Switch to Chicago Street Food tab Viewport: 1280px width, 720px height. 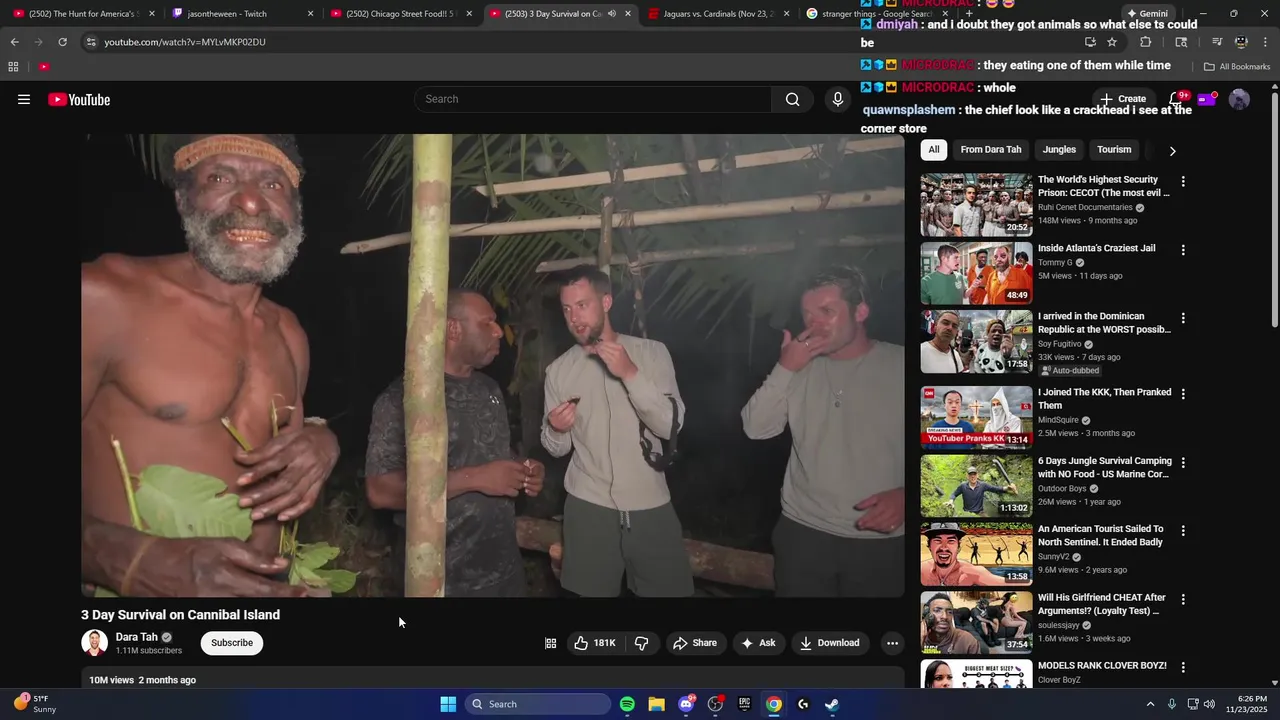[x=401, y=14]
